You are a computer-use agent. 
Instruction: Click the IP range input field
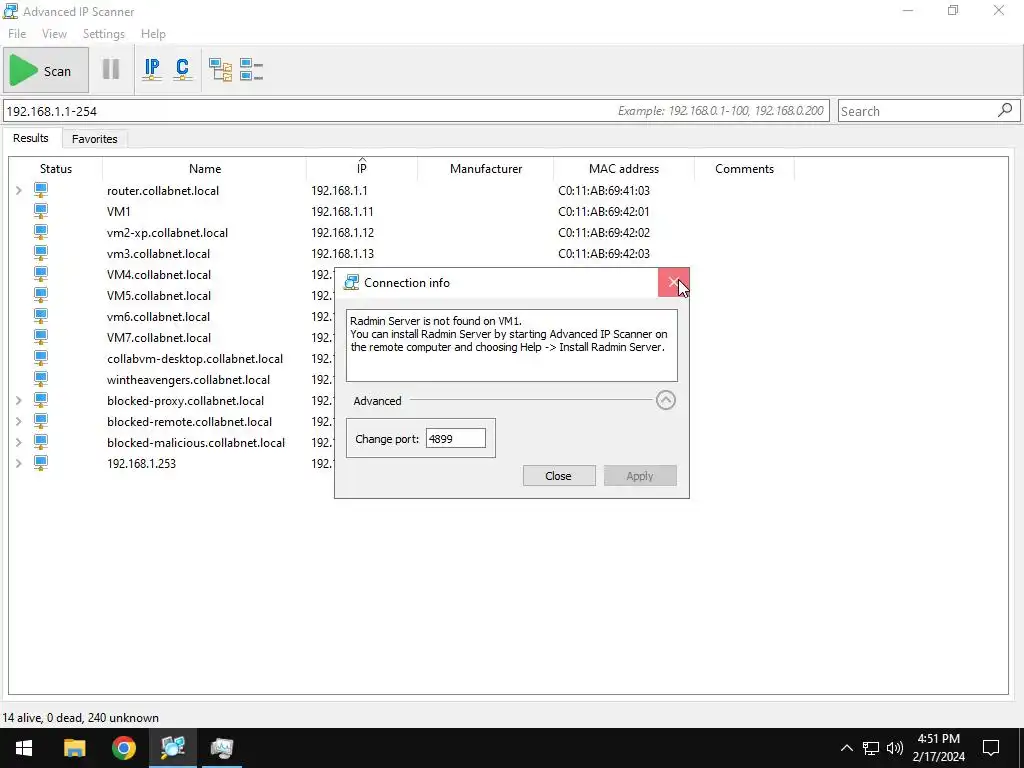point(416,111)
